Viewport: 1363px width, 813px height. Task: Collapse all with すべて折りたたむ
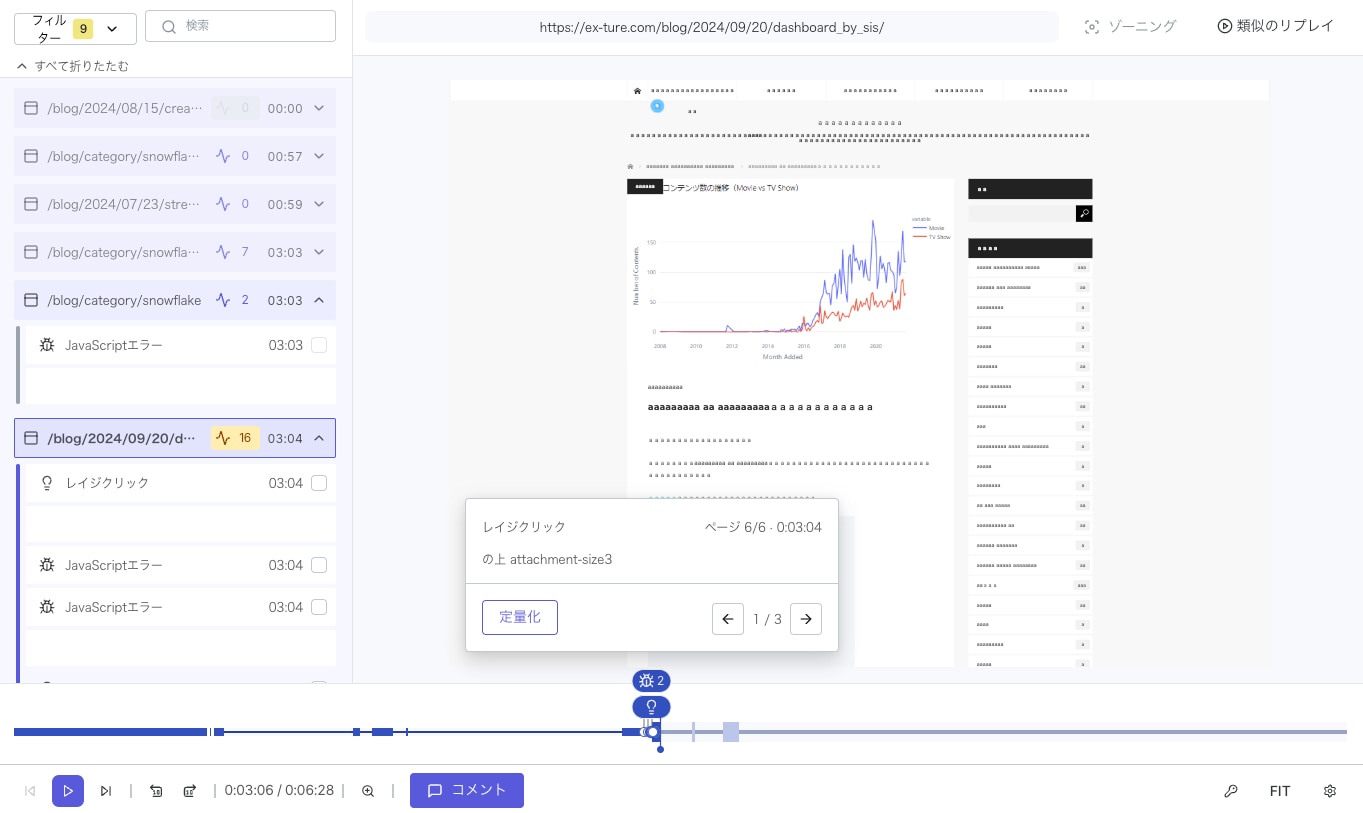[73, 66]
